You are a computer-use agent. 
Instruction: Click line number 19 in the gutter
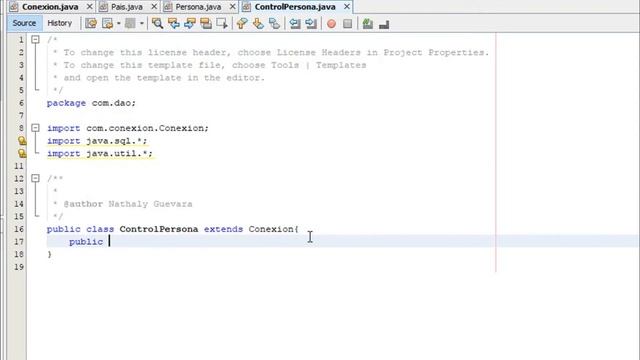pyautogui.click(x=19, y=267)
